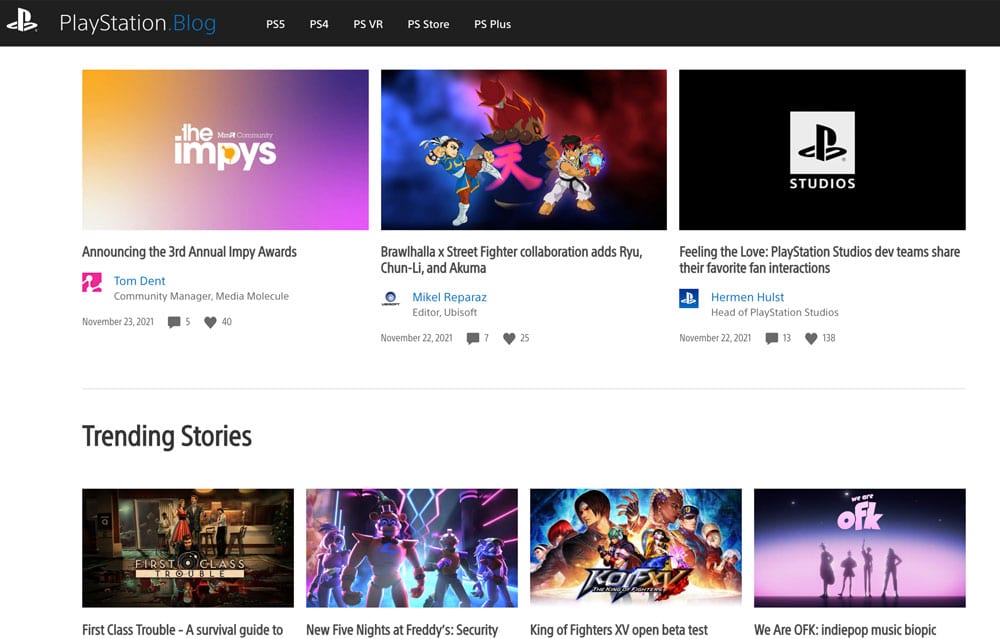The image size is (1000, 639).
Task: Open the Brawlhalla x Street Fighter collaboration article
Action: pos(511,260)
